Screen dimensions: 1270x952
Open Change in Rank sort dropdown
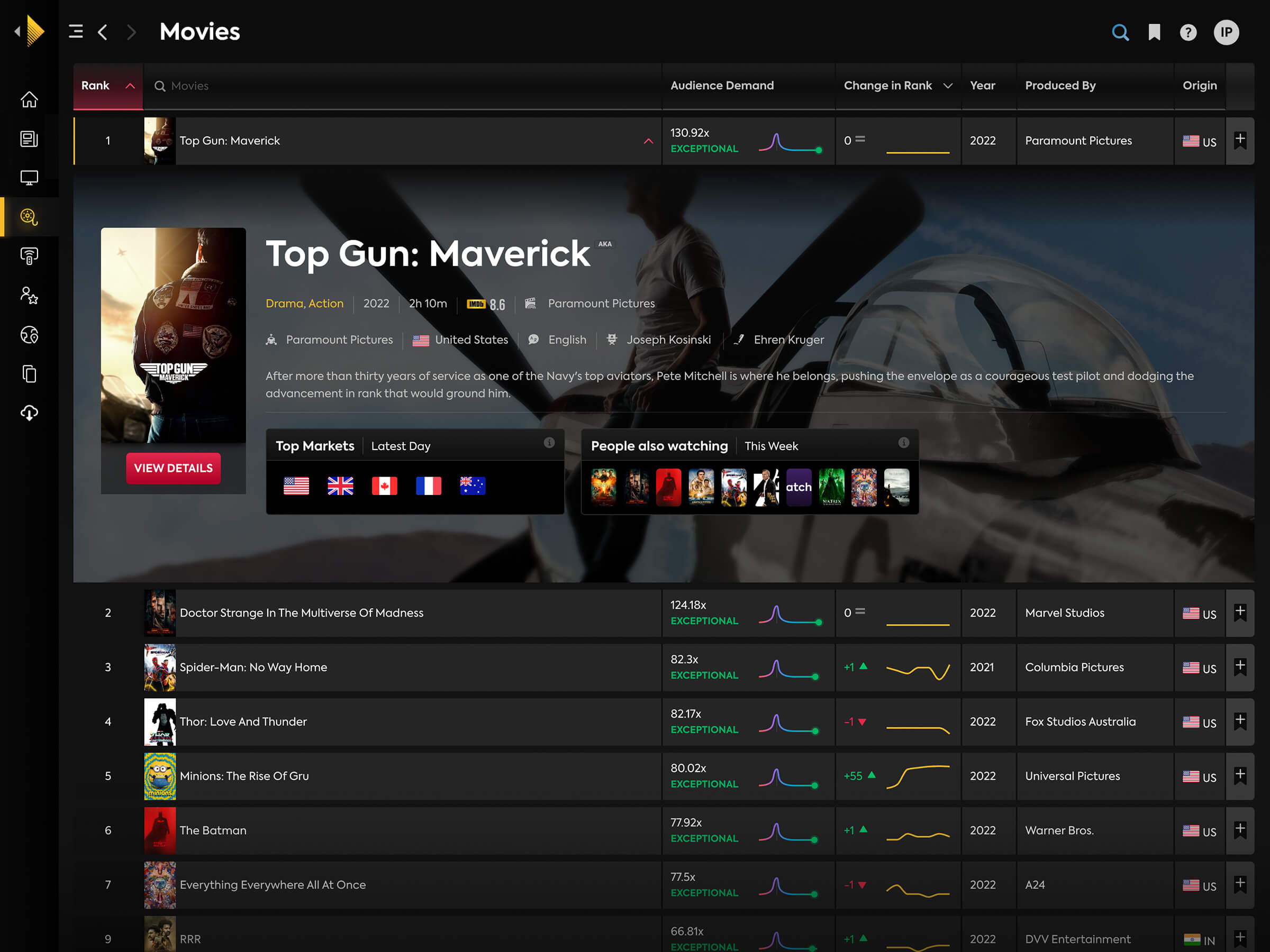[x=947, y=86]
